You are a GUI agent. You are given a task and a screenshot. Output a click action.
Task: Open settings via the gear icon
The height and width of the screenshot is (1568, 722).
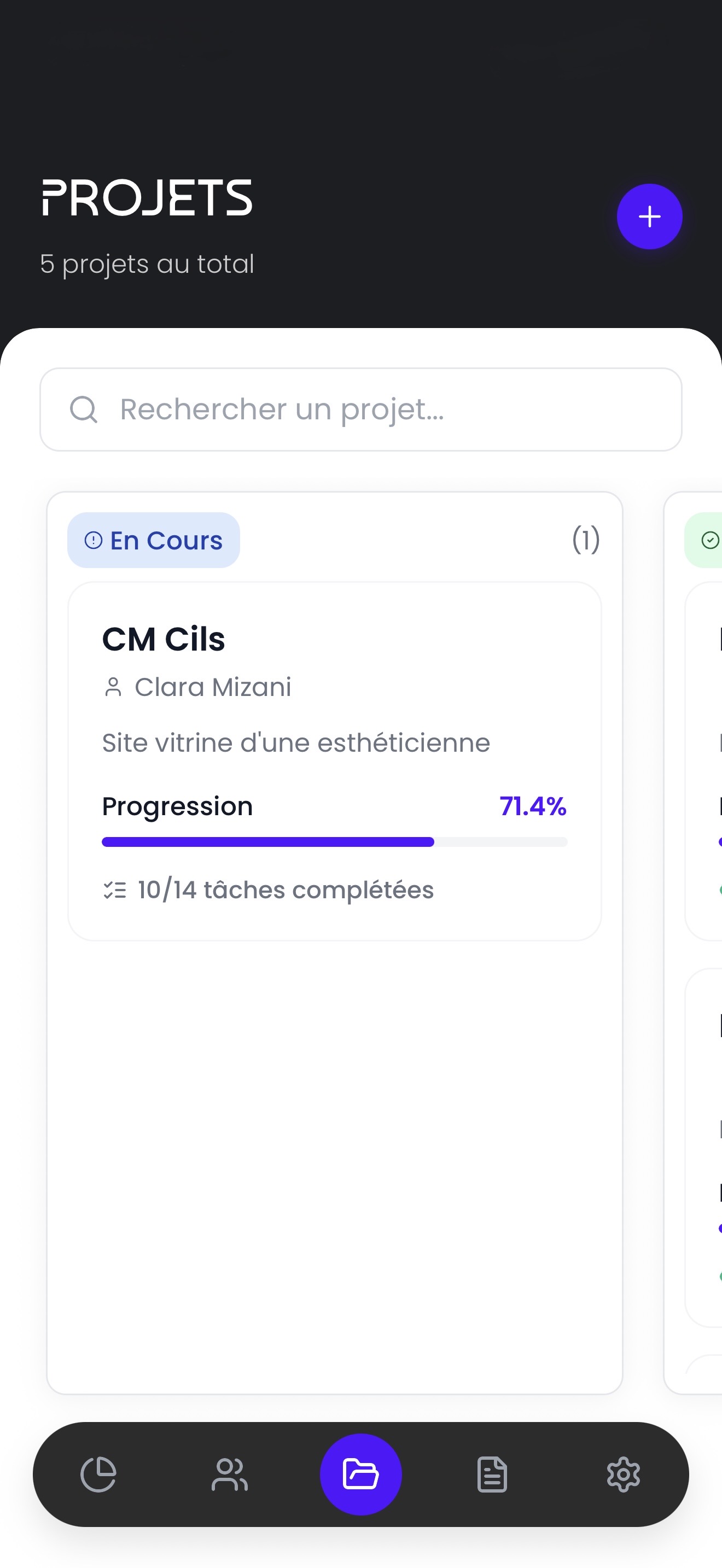(x=624, y=1473)
